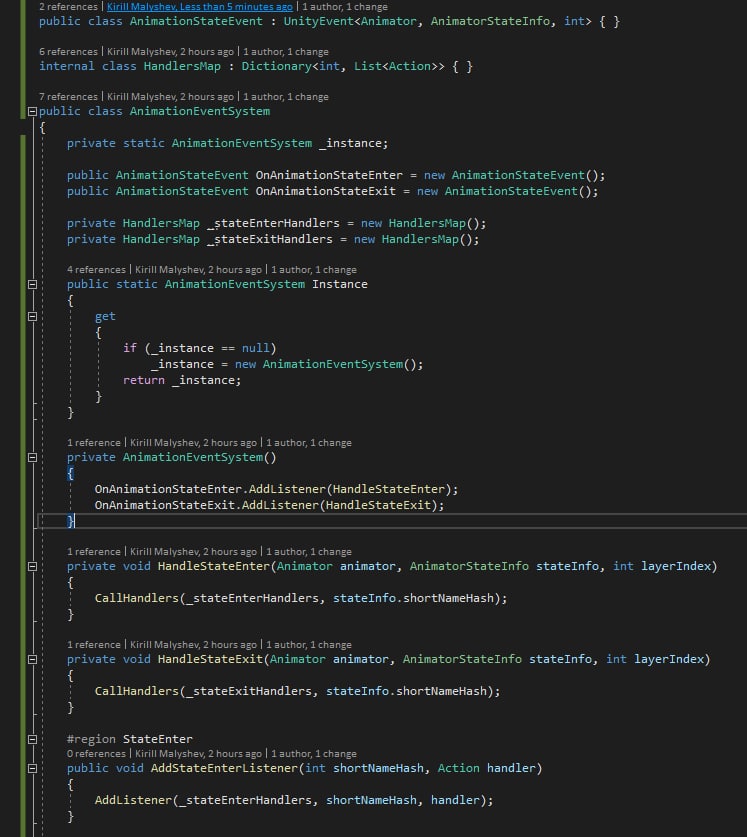The width and height of the screenshot is (747, 837).
Task: Open '1 author, 1 change' above AnimationEventSystem class
Action: pos(286,97)
